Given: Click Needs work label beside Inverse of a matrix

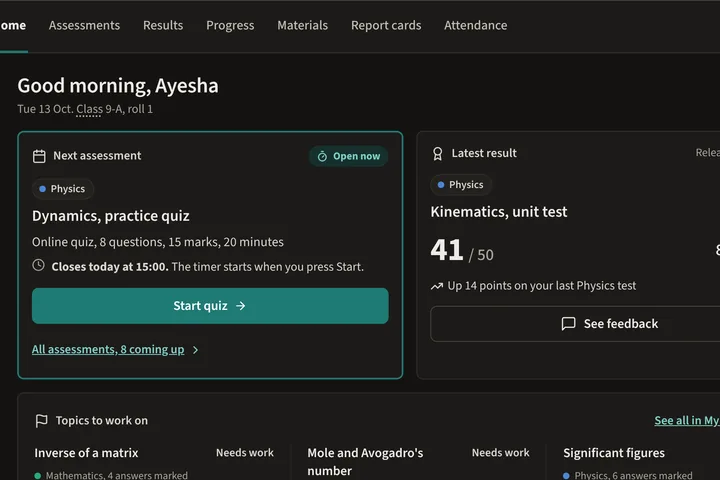Looking at the screenshot, I should tap(245, 453).
